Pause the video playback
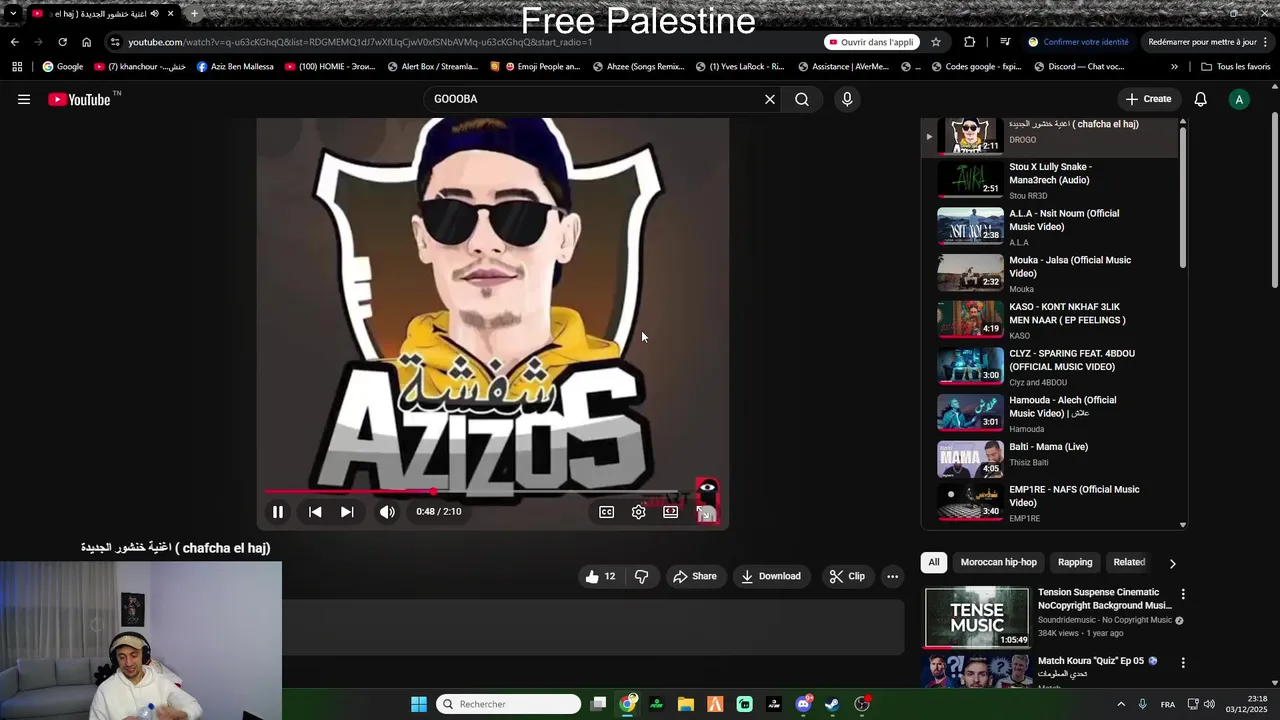The height and width of the screenshot is (720, 1280). tap(278, 512)
